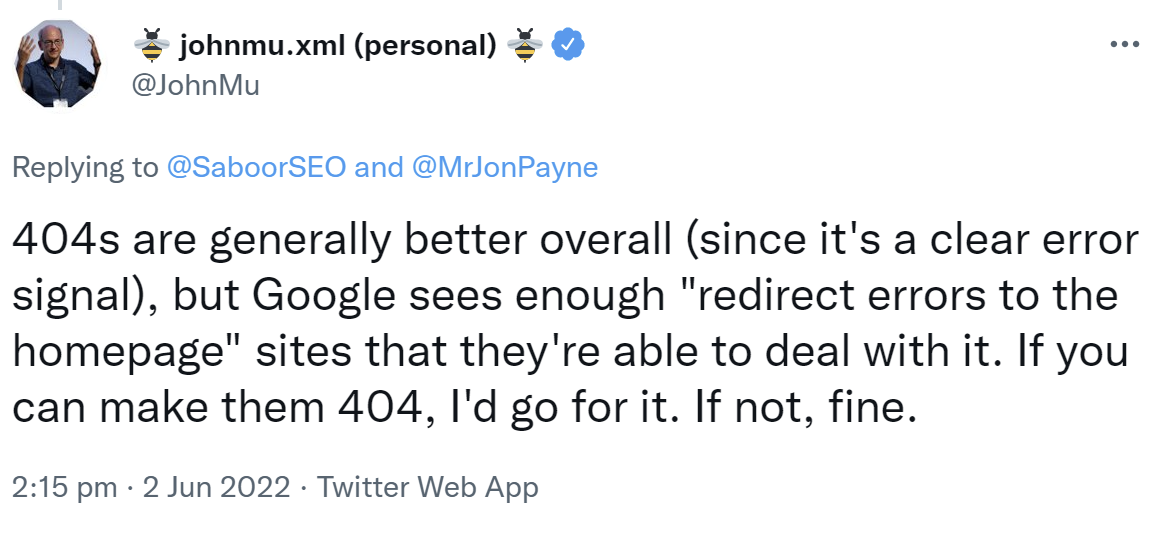Click the display name johnmu.xml (personal)

pos(338,45)
